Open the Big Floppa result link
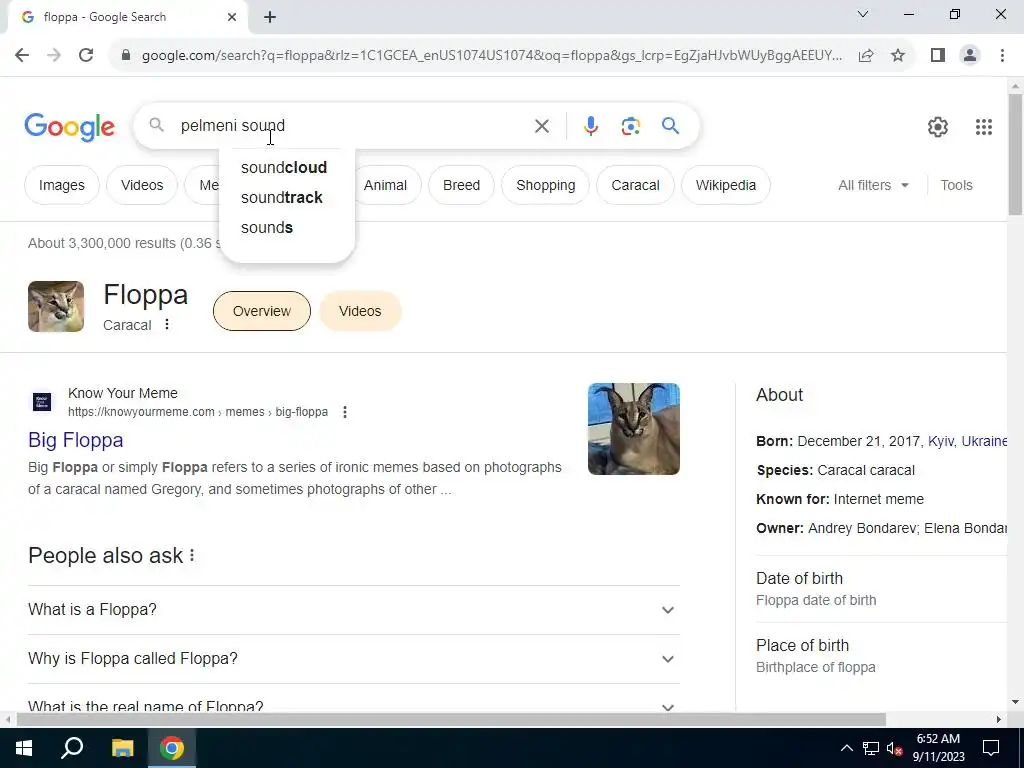1024x768 pixels. tap(76, 440)
